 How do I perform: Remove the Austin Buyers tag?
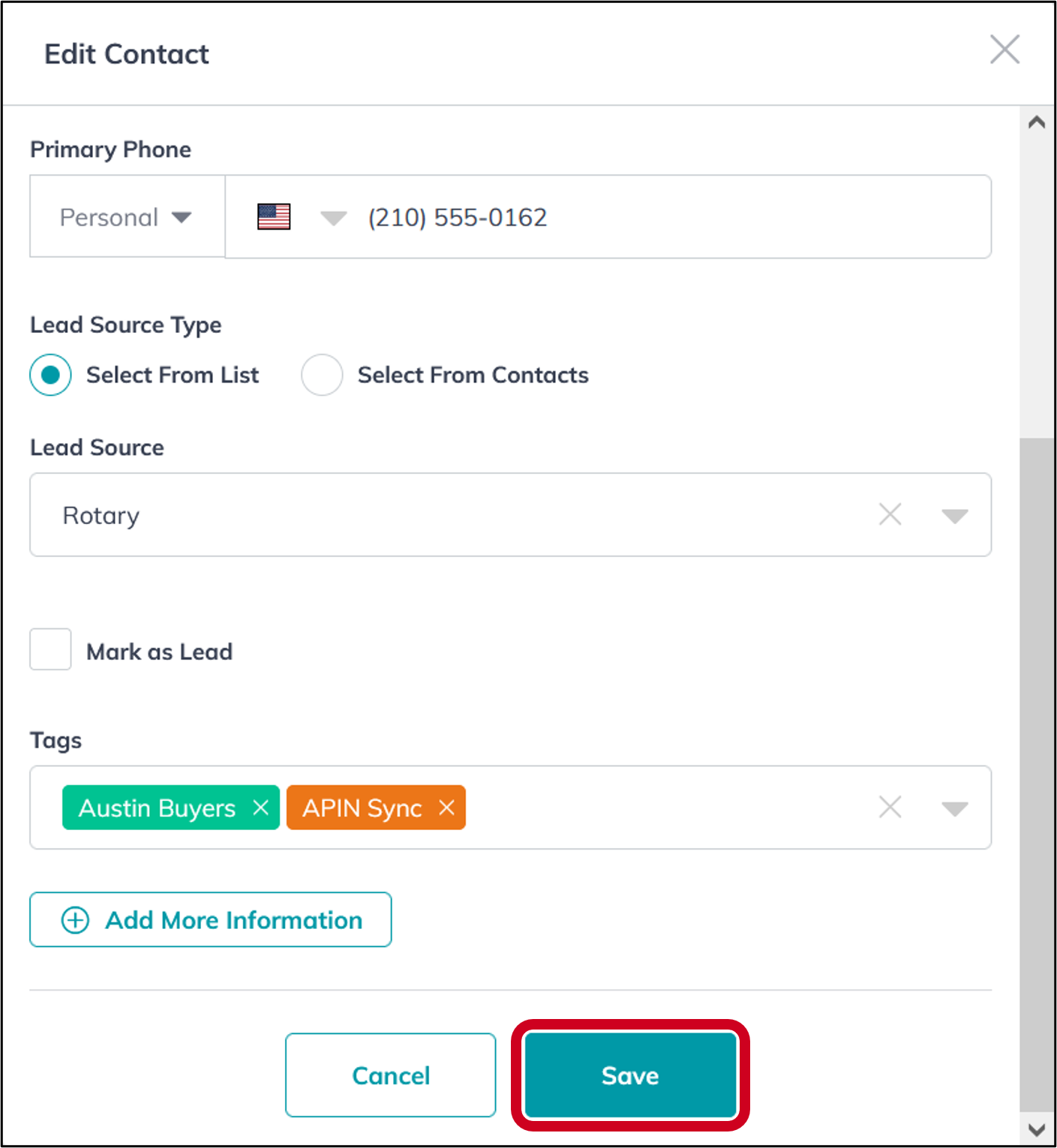coord(260,808)
